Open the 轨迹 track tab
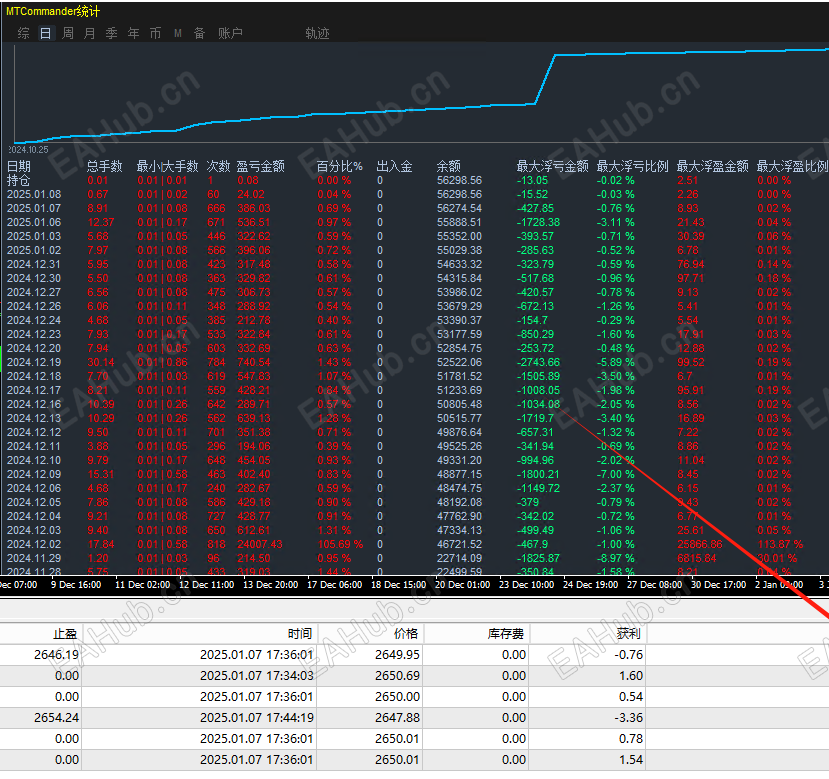Screen dimensions: 829x779 (x=317, y=33)
